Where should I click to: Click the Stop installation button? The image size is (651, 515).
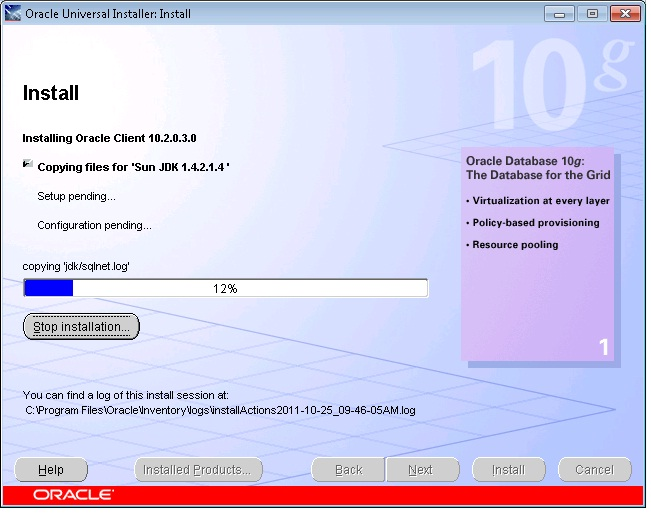coord(81,326)
